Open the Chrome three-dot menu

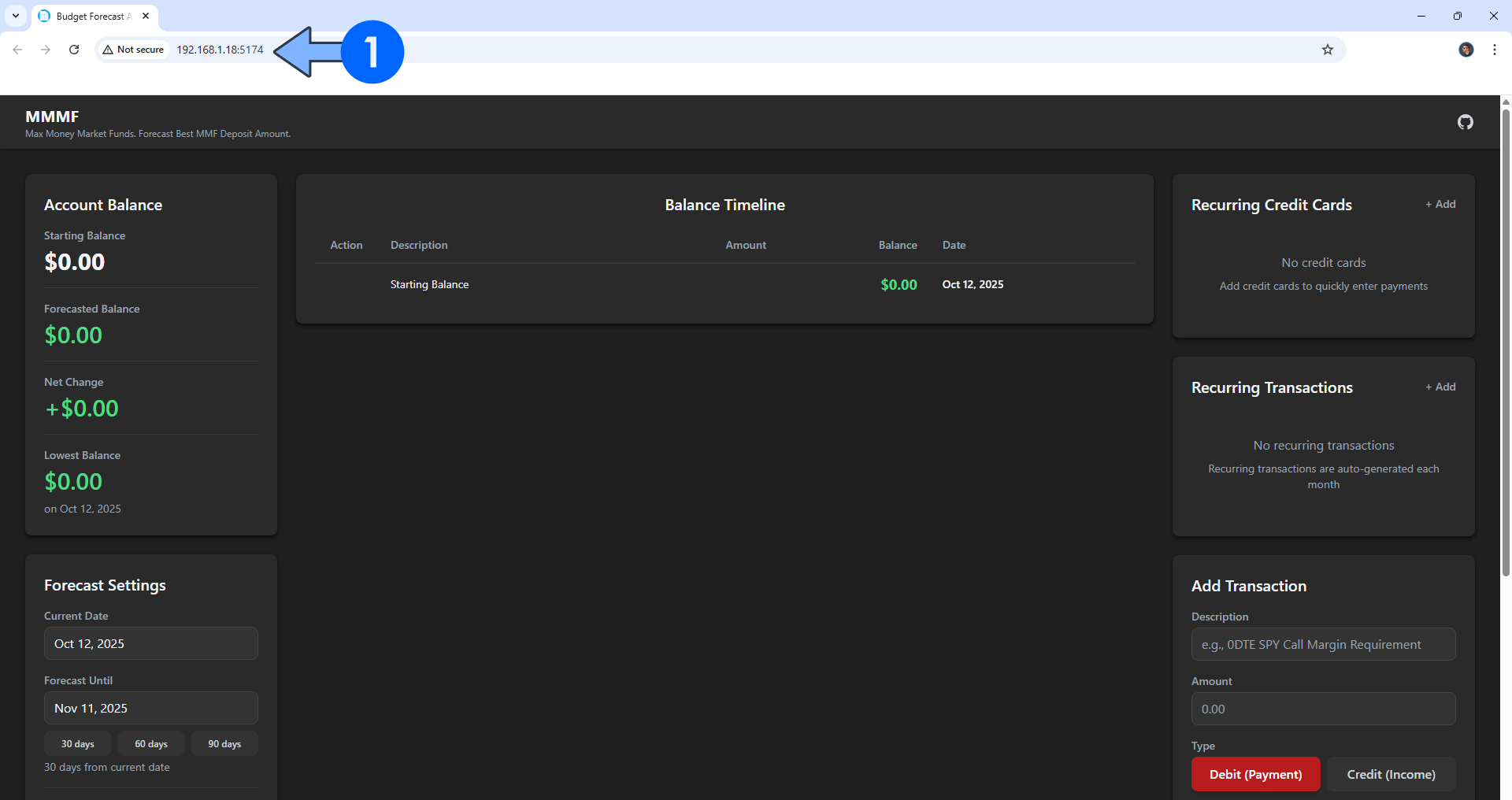click(1494, 50)
